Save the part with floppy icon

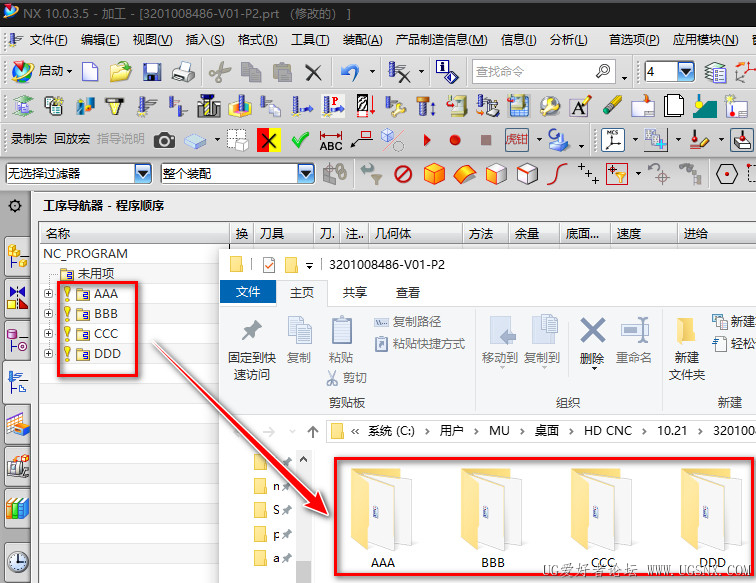[x=152, y=72]
